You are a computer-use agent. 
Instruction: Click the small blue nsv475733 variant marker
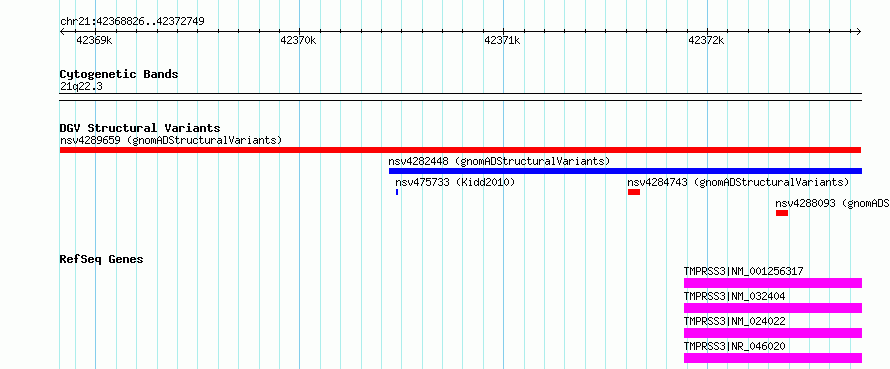[x=397, y=192]
